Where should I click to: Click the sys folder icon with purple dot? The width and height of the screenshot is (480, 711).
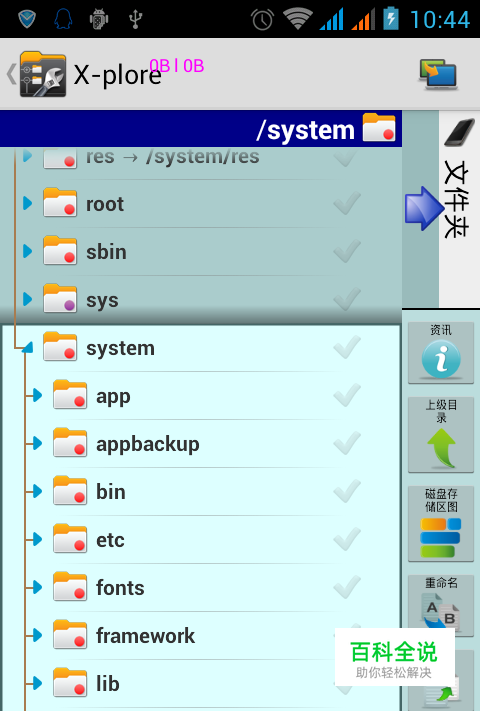(x=60, y=299)
